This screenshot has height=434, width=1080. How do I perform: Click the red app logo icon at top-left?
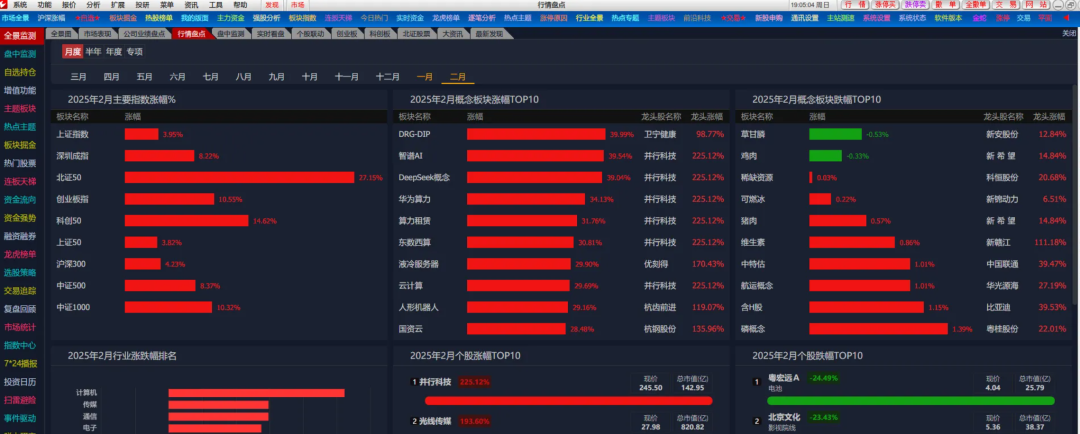coord(5,5)
